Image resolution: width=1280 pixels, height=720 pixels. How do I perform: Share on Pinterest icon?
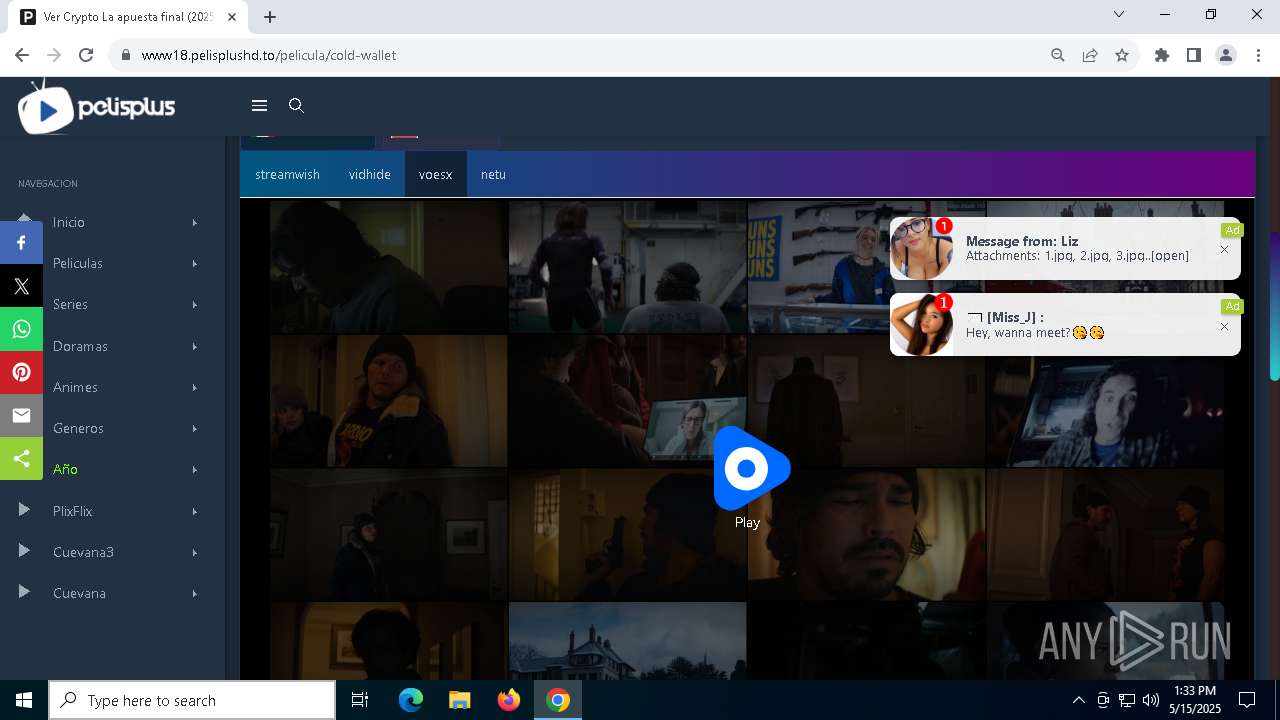pos(21,372)
